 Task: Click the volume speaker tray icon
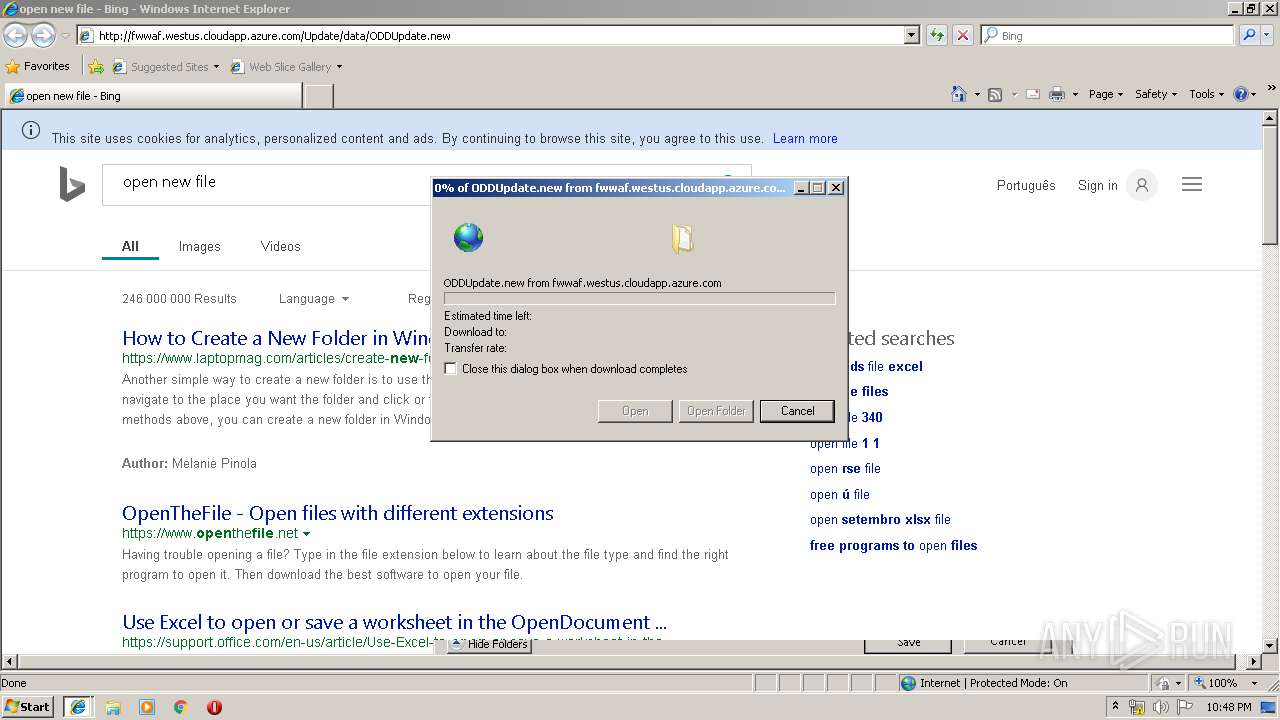pos(1160,708)
